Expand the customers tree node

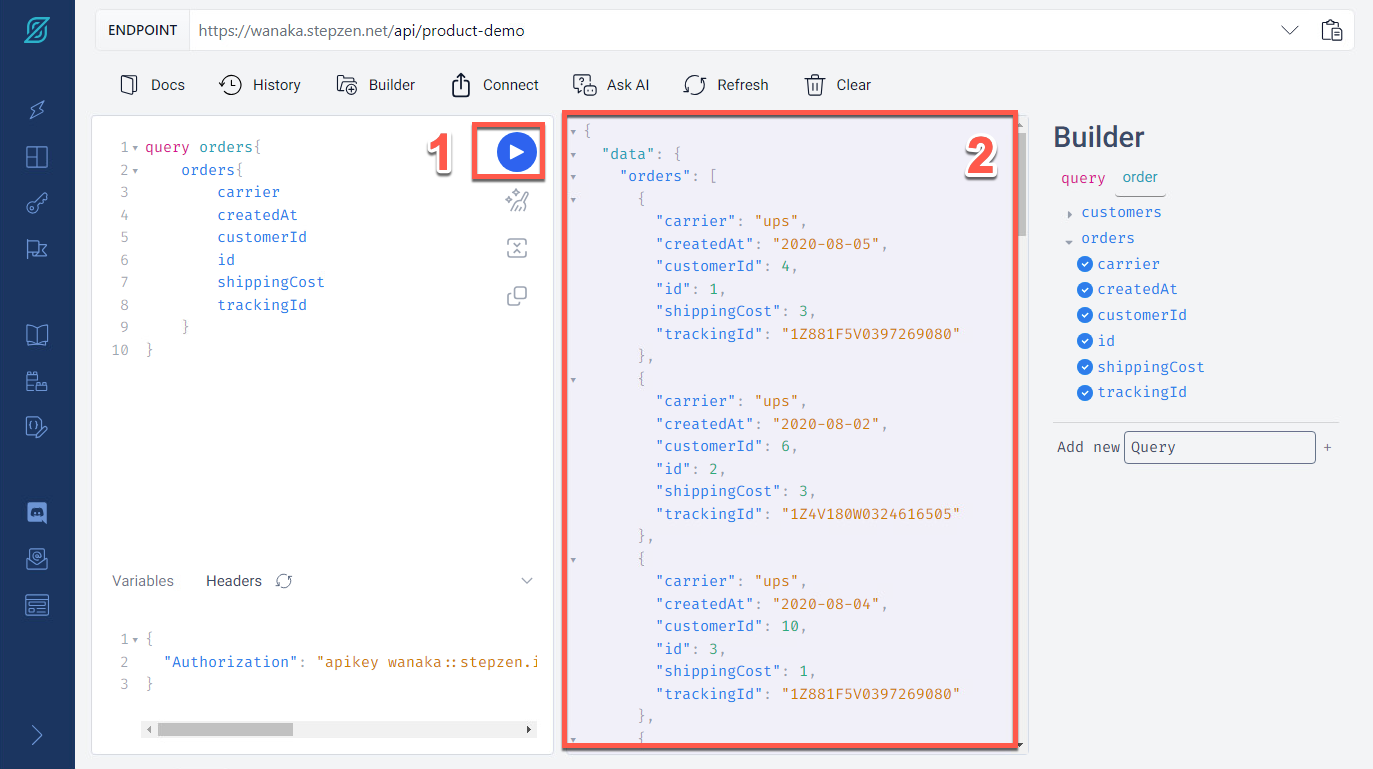(x=1070, y=213)
